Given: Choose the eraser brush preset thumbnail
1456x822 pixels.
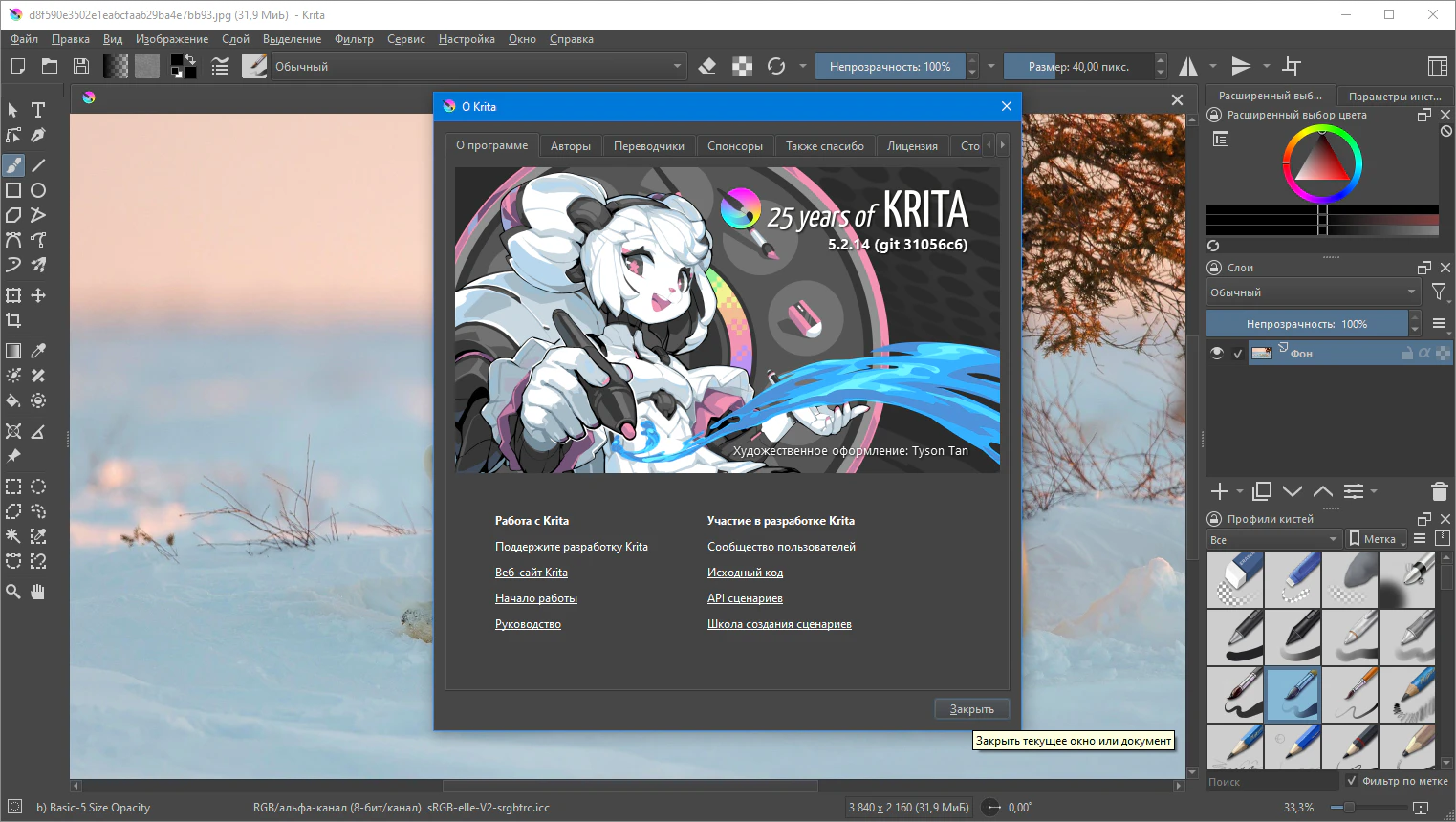Looking at the screenshot, I should tap(1235, 580).
